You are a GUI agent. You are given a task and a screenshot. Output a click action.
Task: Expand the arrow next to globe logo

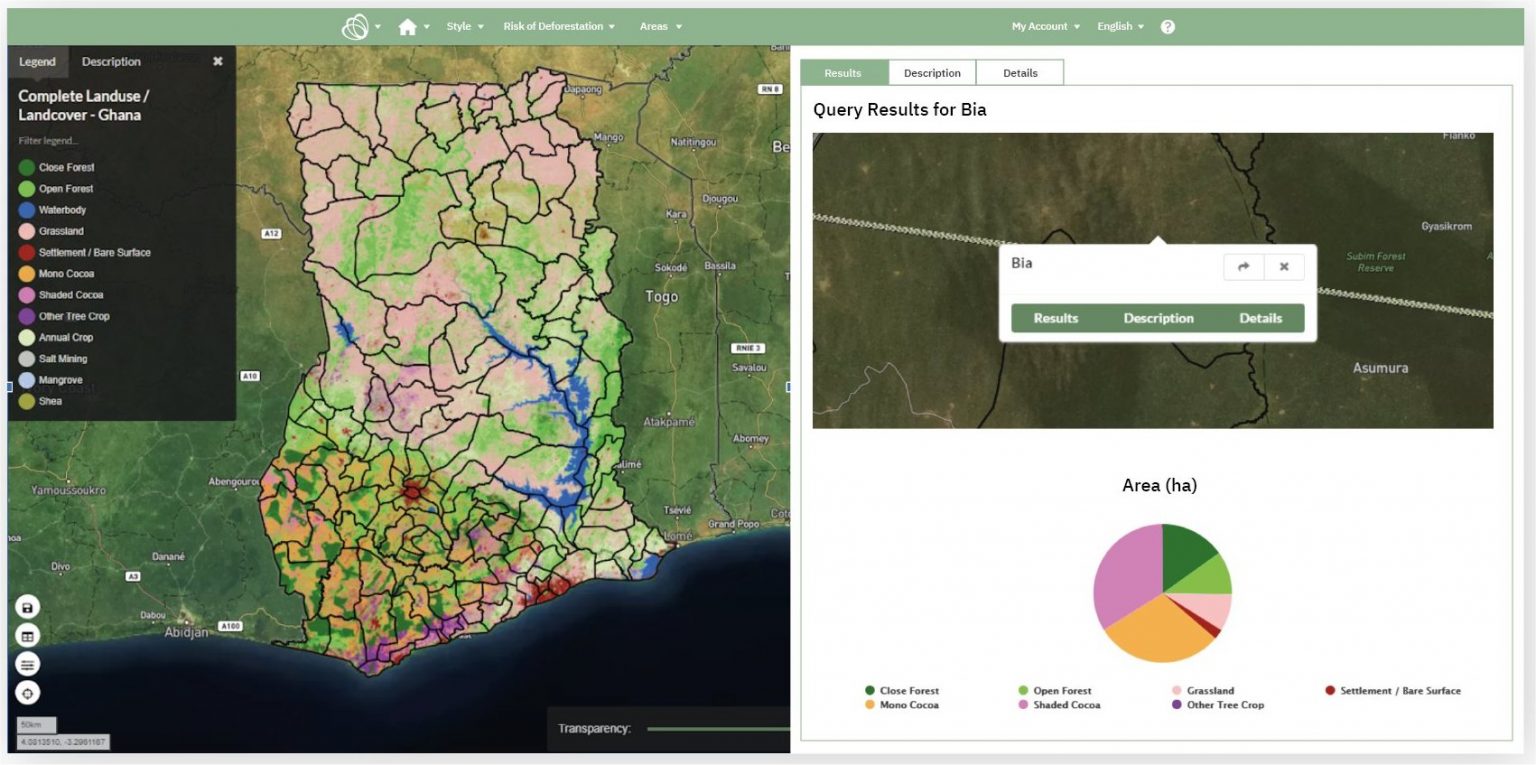pos(378,27)
